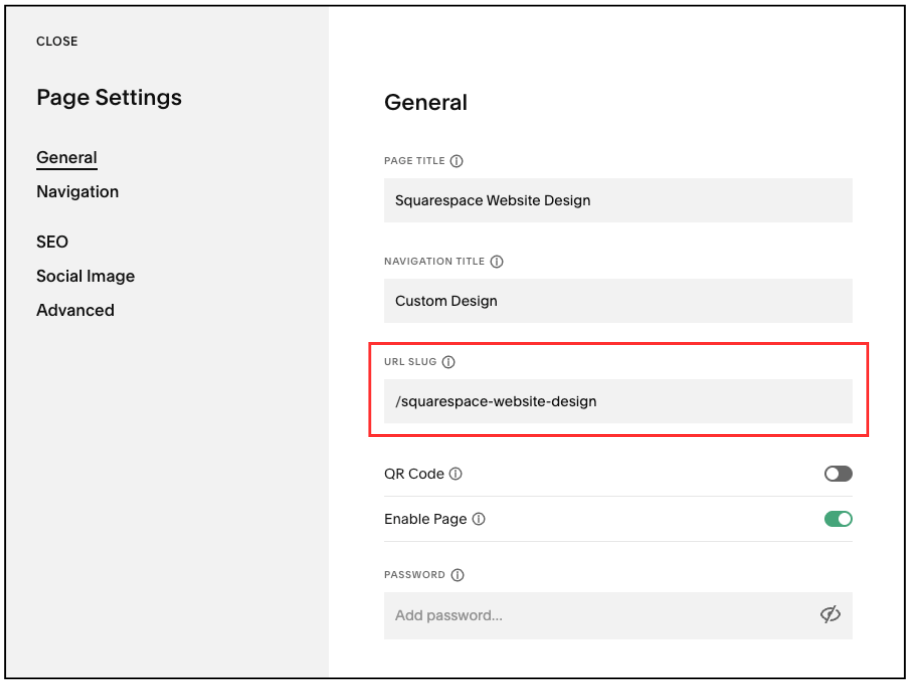Click the Enable Page info icon

click(x=478, y=519)
